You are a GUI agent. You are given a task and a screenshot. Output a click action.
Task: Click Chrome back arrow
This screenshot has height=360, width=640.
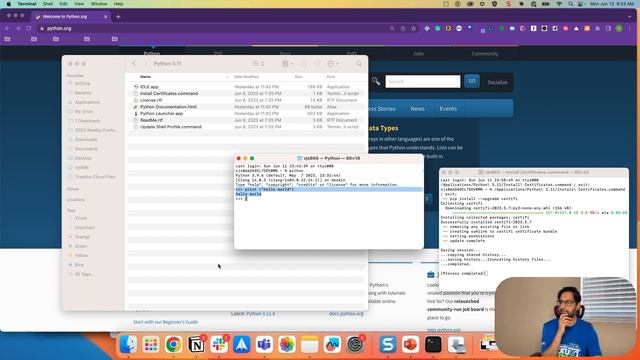[x=7, y=29]
